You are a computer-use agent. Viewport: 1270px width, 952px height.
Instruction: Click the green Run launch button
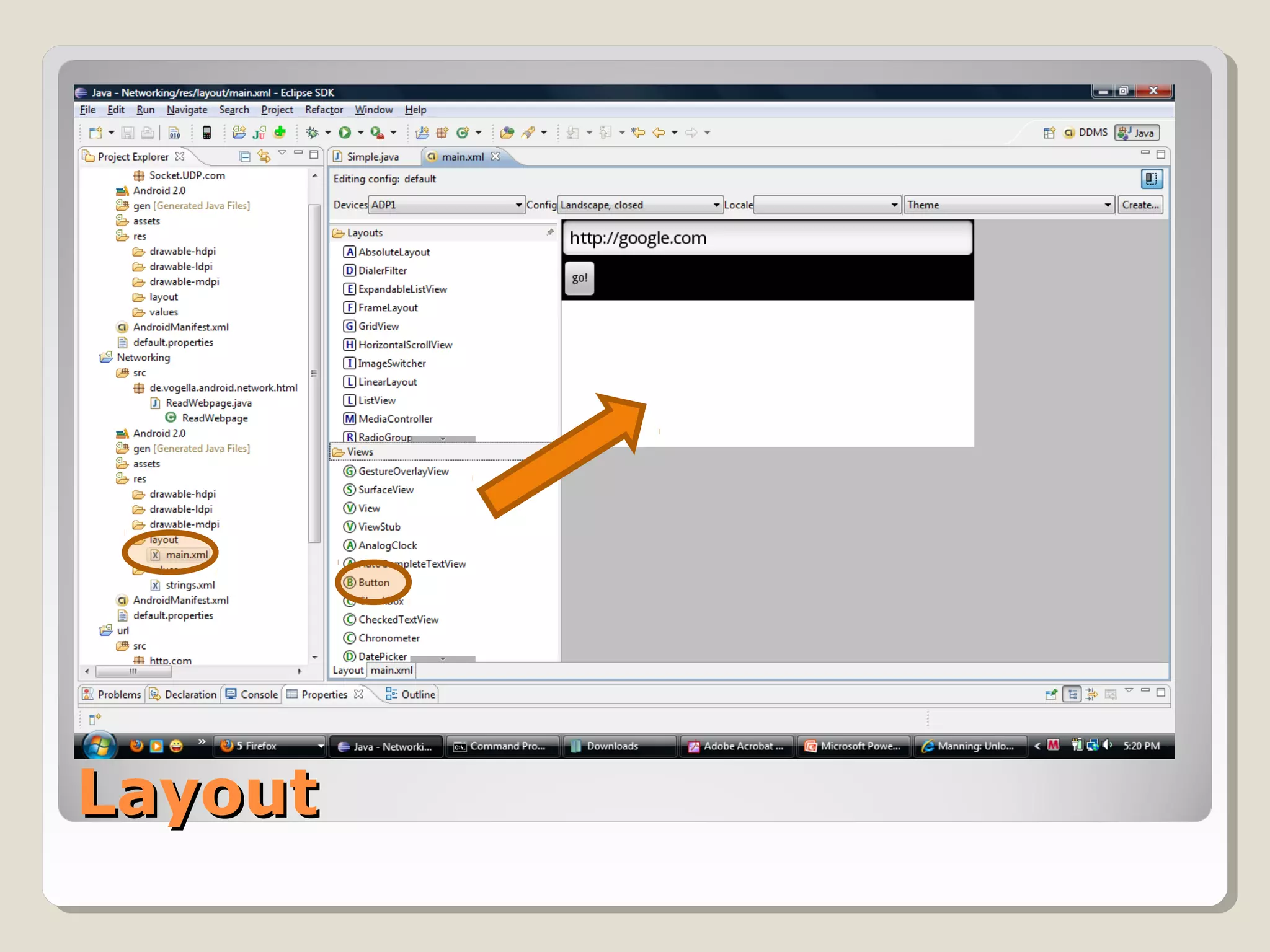tap(345, 132)
